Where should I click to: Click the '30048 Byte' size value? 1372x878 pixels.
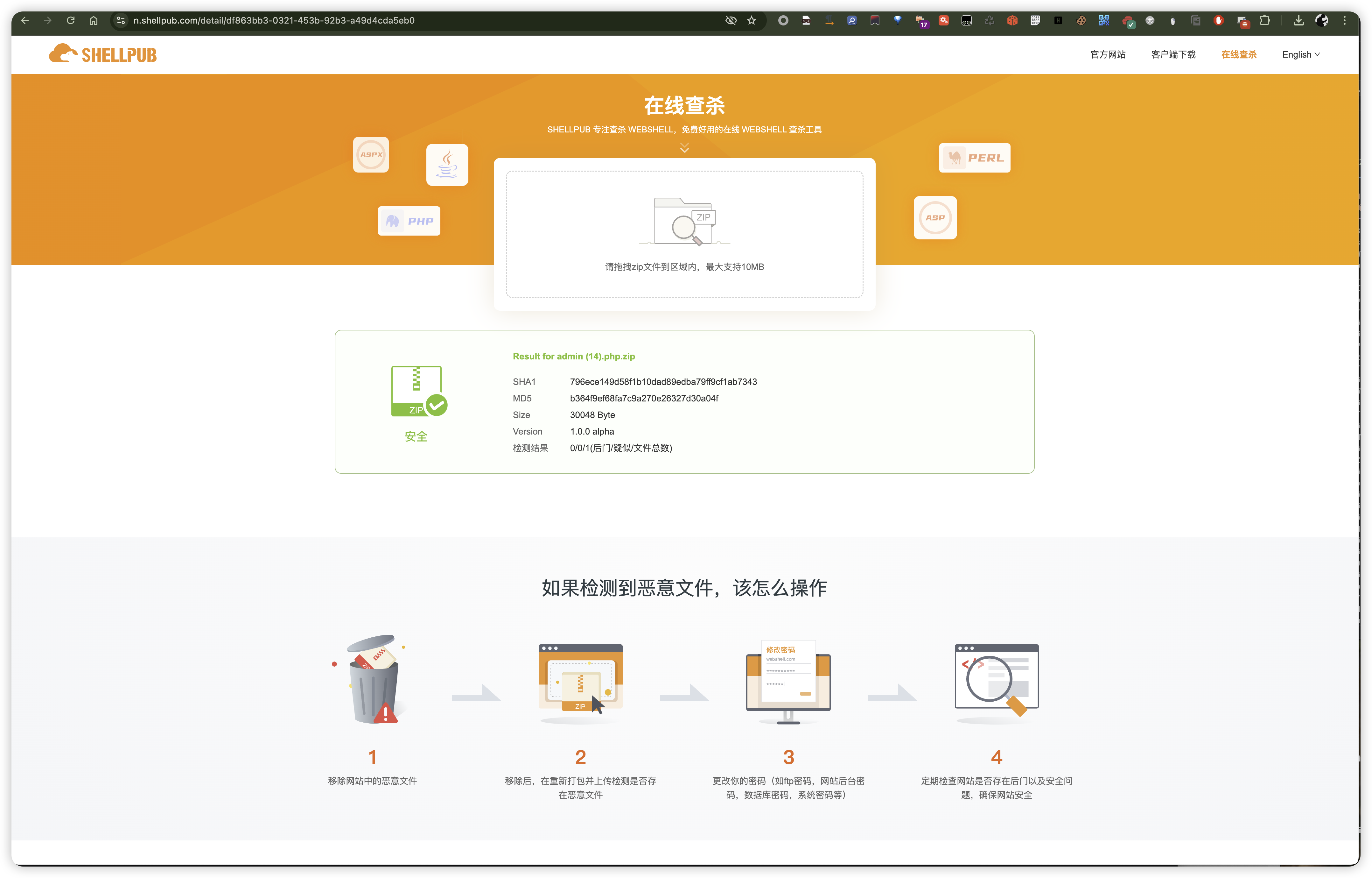pyautogui.click(x=592, y=415)
